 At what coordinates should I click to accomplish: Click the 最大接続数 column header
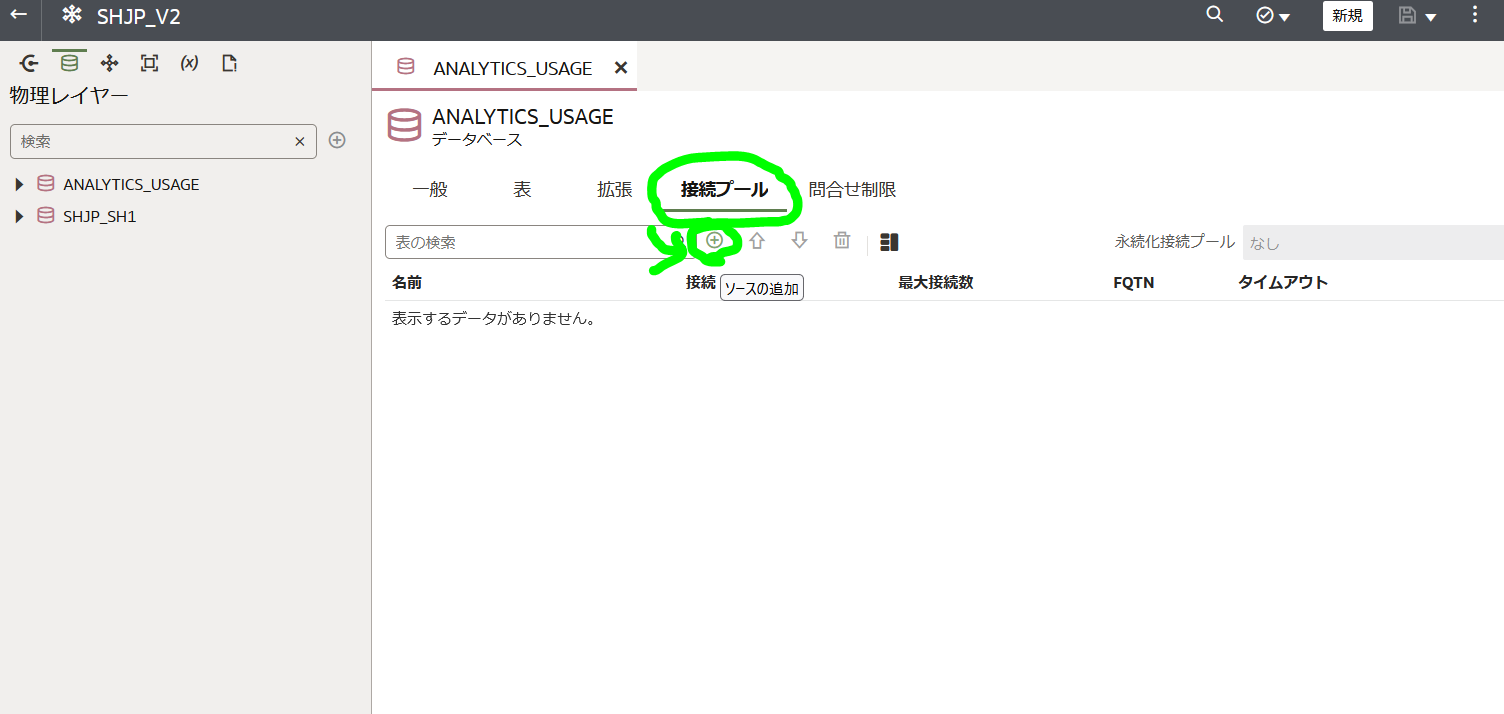click(x=936, y=282)
